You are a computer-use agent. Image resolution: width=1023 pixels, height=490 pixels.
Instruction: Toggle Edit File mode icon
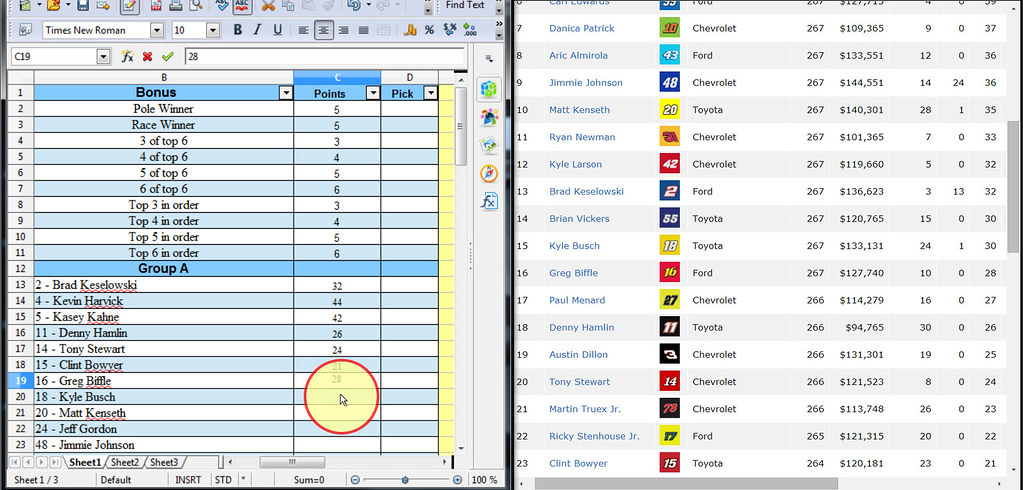click(129, 5)
